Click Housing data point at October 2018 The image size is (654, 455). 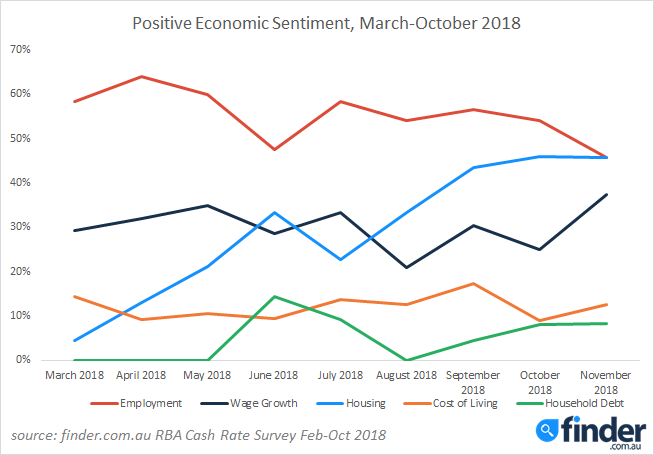[x=539, y=157]
